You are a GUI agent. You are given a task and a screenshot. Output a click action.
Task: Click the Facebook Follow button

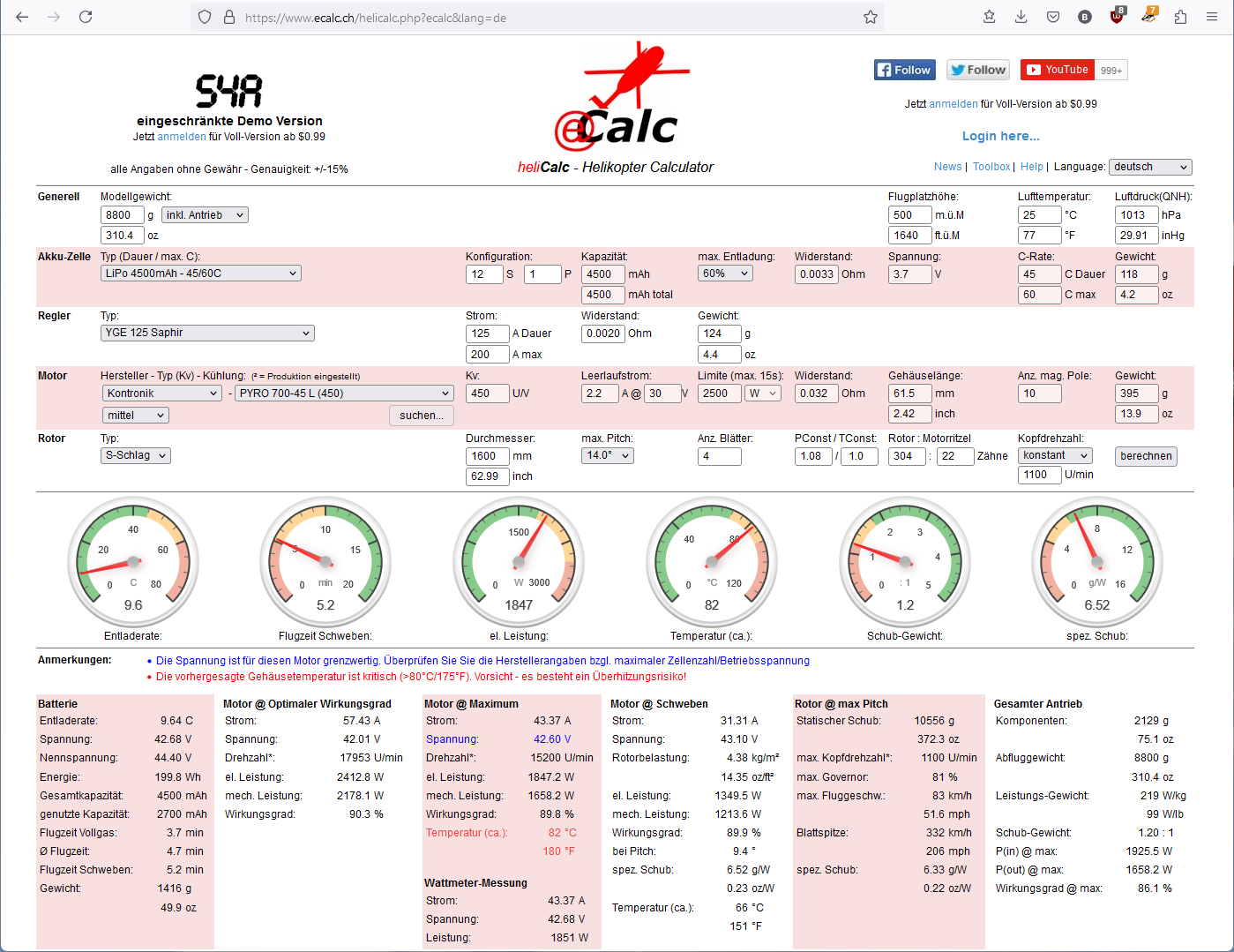tap(903, 70)
